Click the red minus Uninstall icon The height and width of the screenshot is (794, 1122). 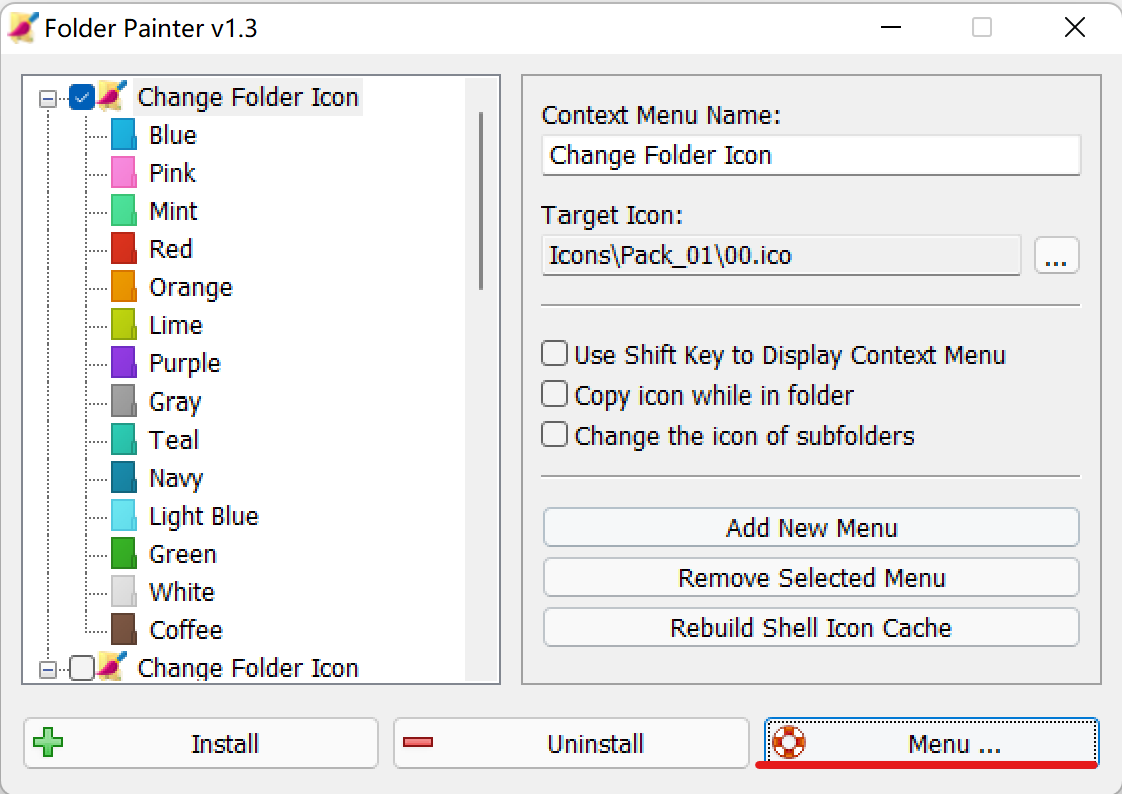point(418,743)
